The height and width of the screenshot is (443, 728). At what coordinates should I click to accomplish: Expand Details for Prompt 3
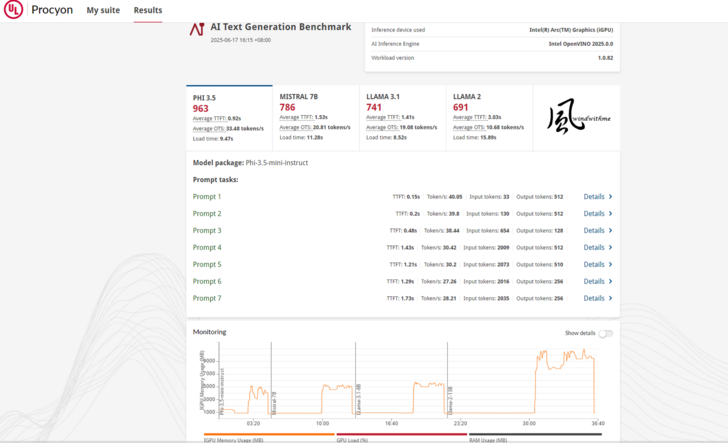(x=594, y=231)
